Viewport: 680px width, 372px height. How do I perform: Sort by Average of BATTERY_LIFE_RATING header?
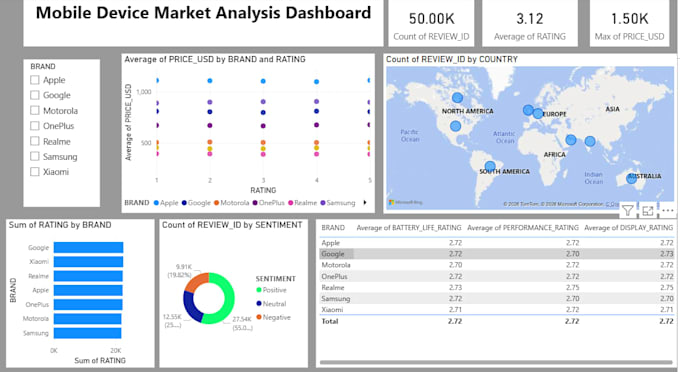click(409, 228)
